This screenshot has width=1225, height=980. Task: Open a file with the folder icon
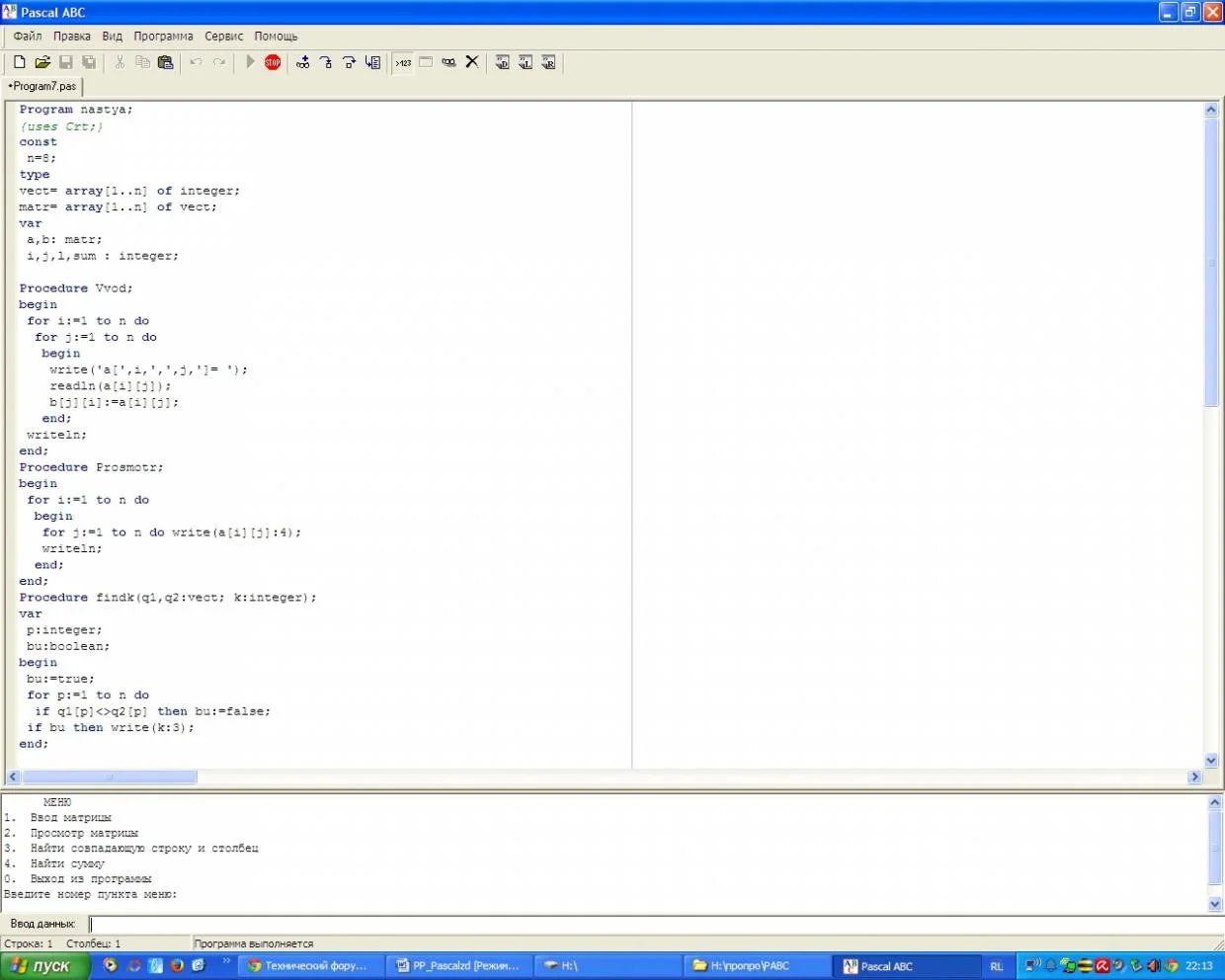click(x=42, y=62)
